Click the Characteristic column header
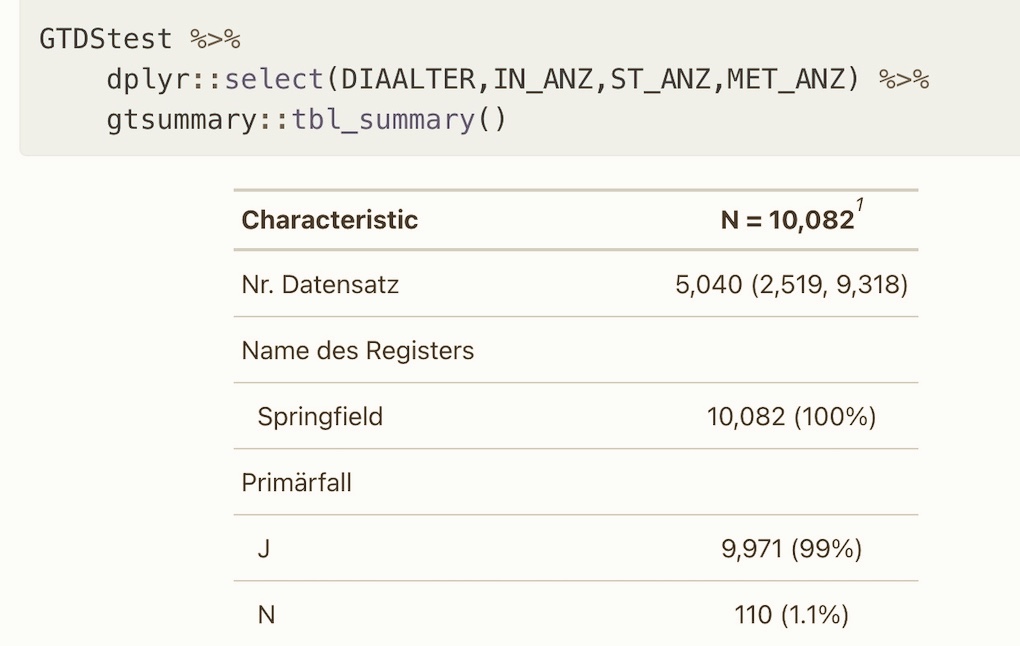This screenshot has height=646, width=1020. 330,220
